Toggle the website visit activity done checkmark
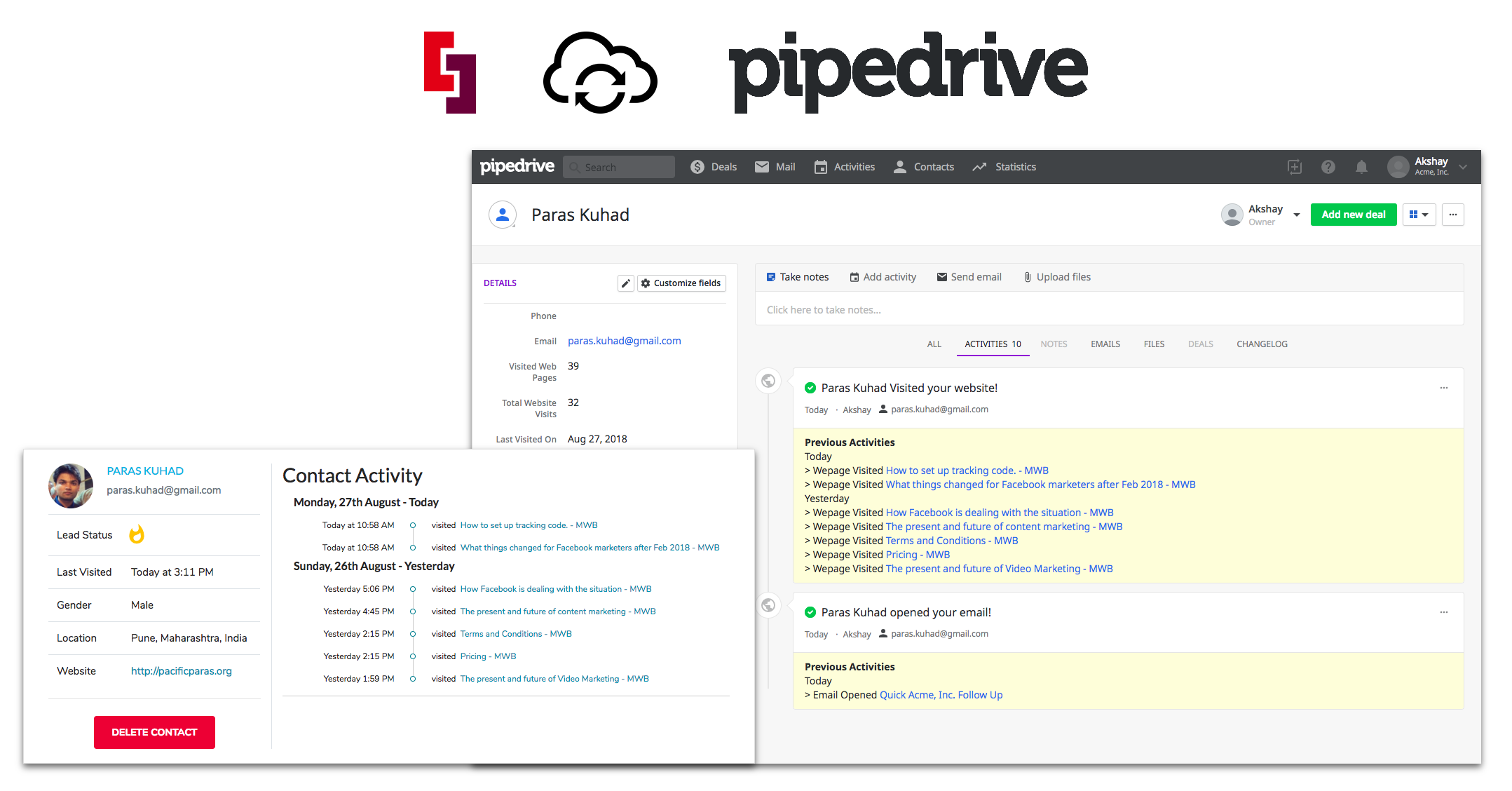Image resolution: width=1512 pixels, height=791 pixels. pyautogui.click(x=810, y=388)
